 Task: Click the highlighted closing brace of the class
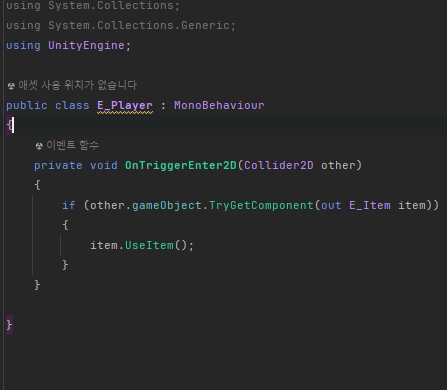coord(9,325)
